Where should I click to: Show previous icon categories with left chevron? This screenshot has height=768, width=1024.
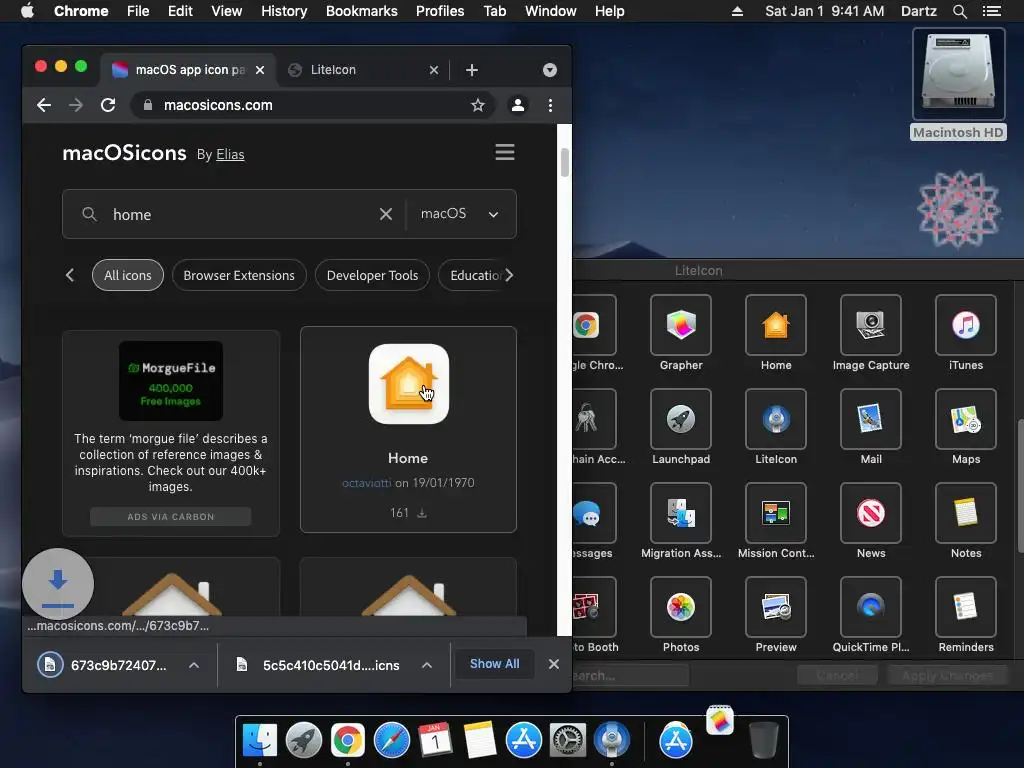pos(70,275)
